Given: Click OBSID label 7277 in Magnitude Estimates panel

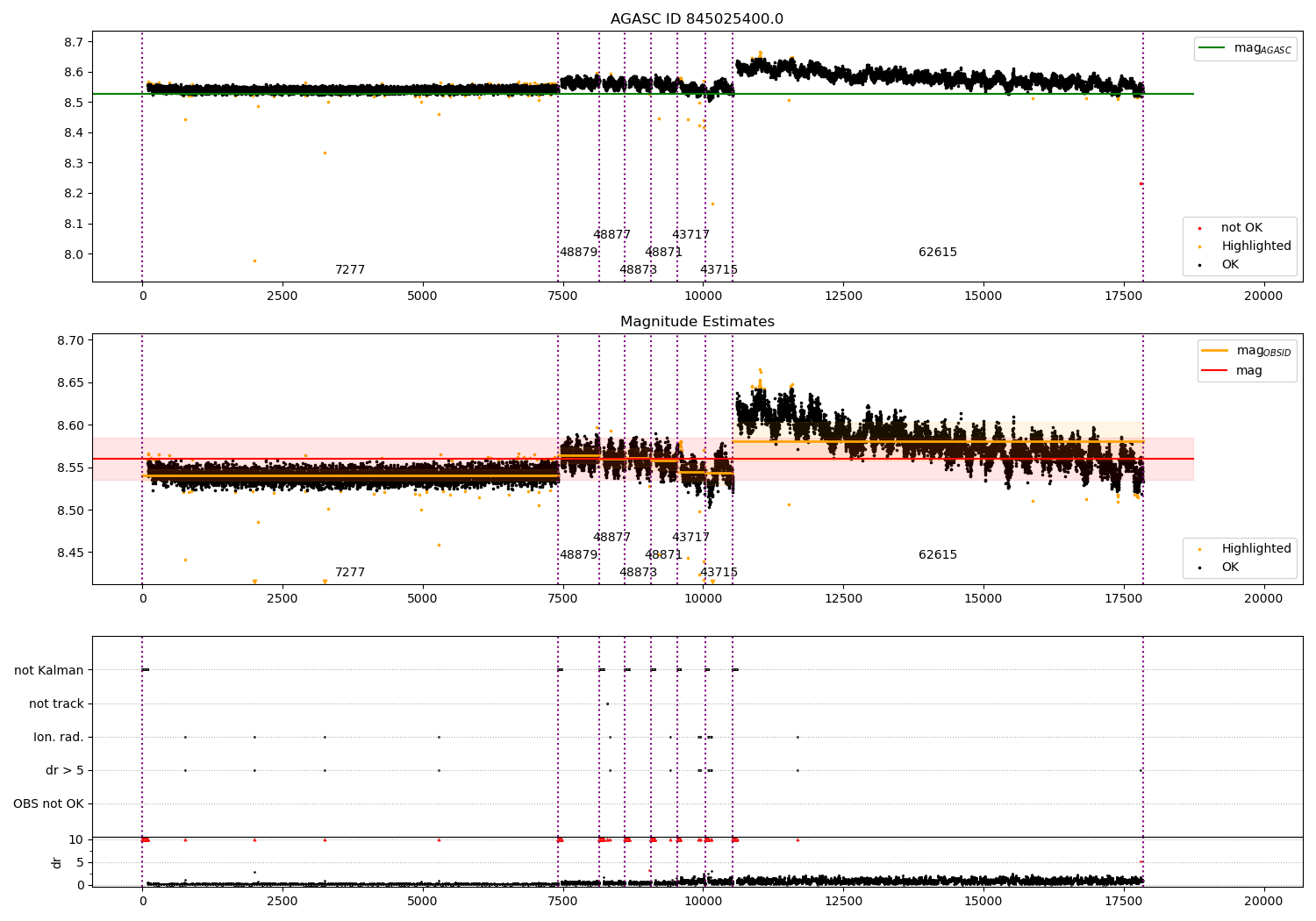Looking at the screenshot, I should click(350, 573).
